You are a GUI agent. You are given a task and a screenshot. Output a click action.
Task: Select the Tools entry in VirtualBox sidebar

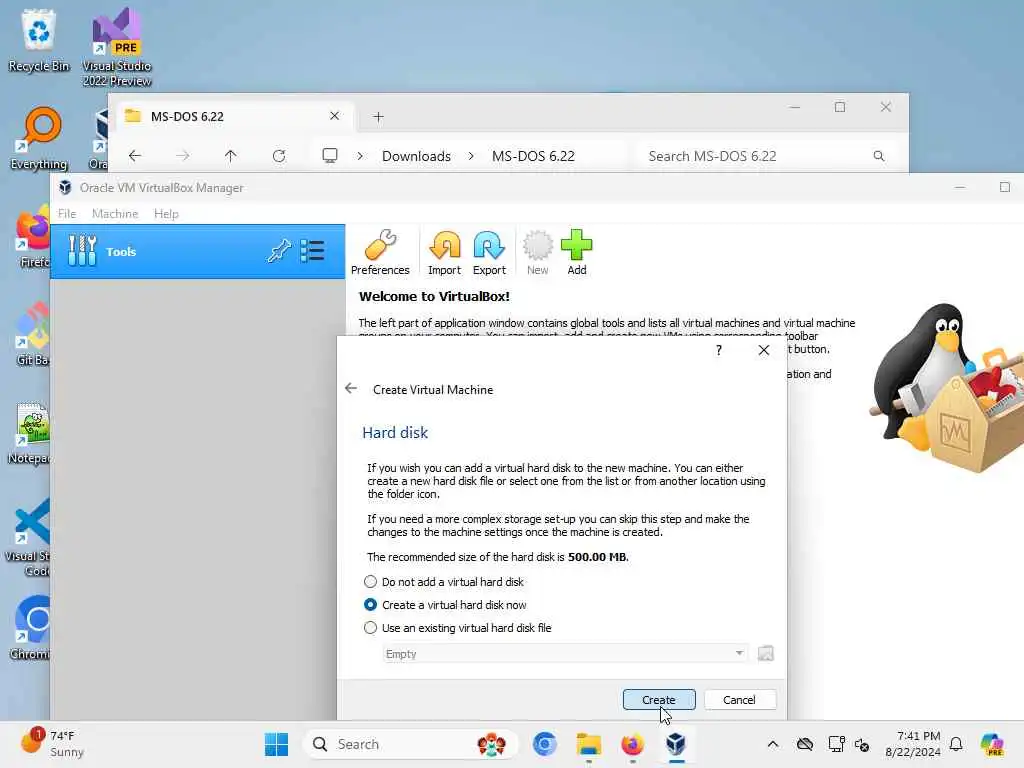coord(198,251)
